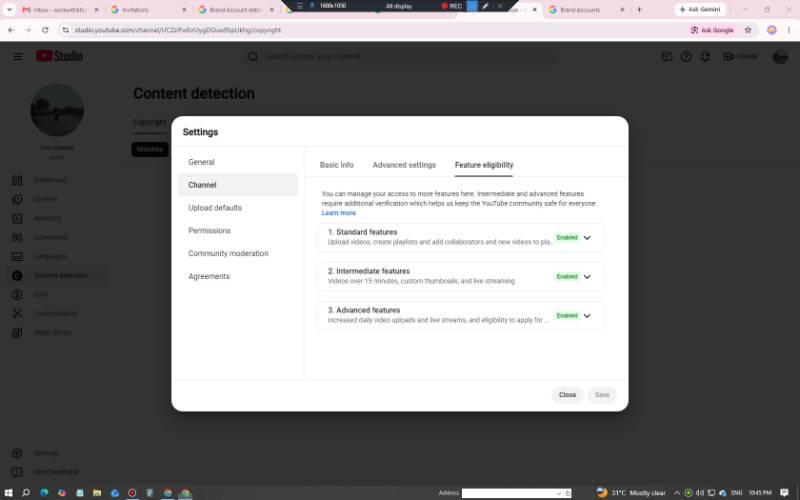Click the Settings gear icon in sidebar
800x500 pixels.
tap(17, 453)
